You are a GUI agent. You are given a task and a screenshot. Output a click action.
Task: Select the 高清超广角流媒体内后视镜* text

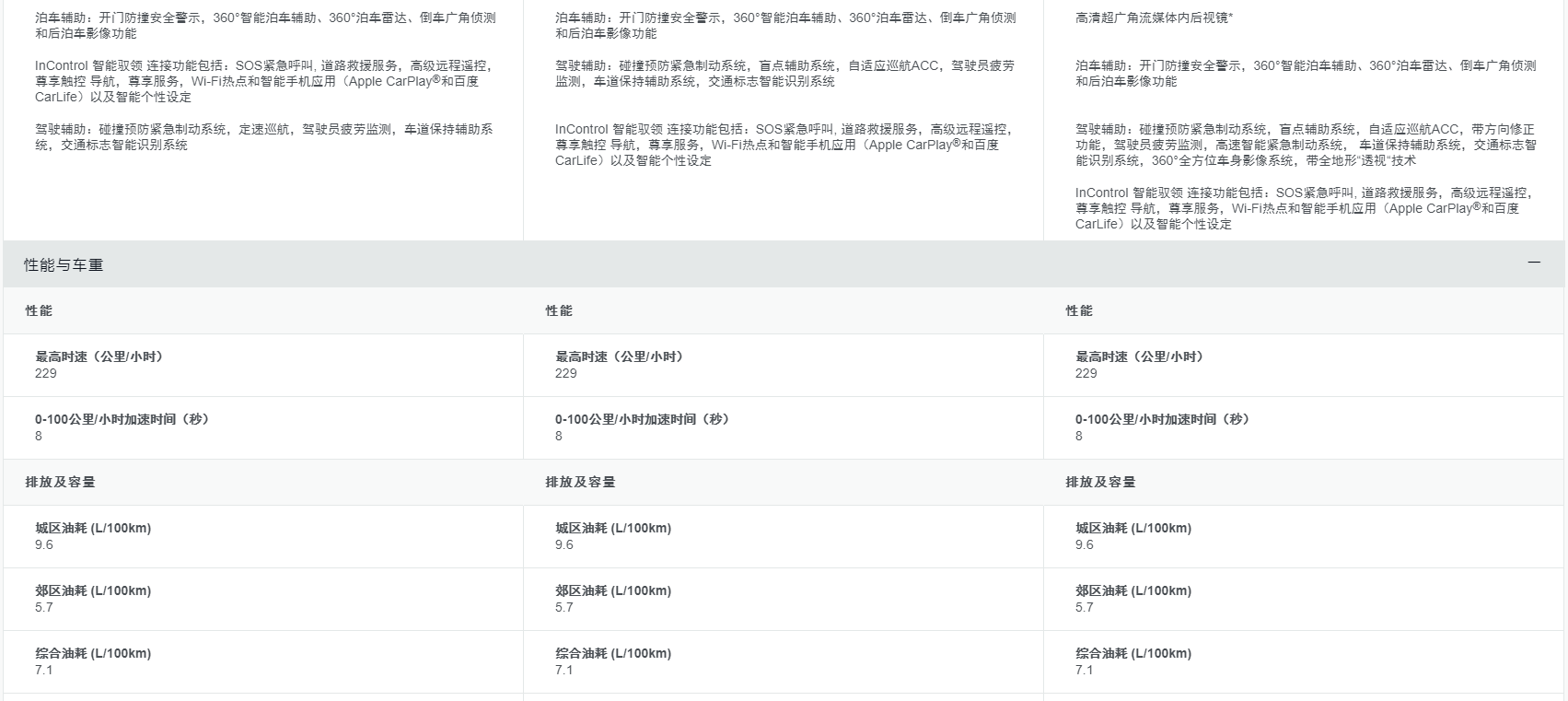click(x=1154, y=18)
